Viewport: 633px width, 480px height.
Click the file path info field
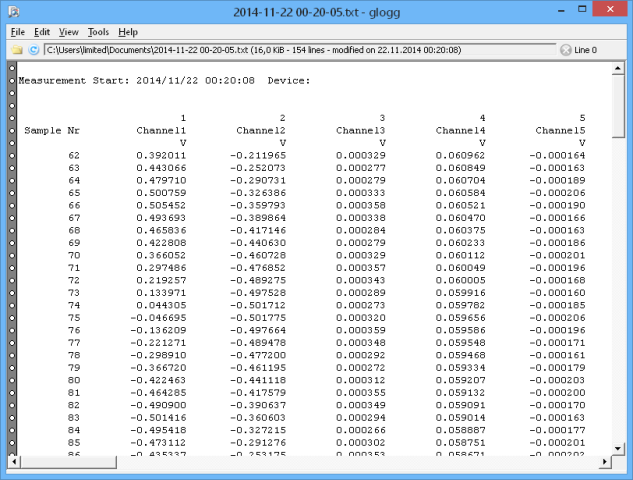tap(298, 49)
